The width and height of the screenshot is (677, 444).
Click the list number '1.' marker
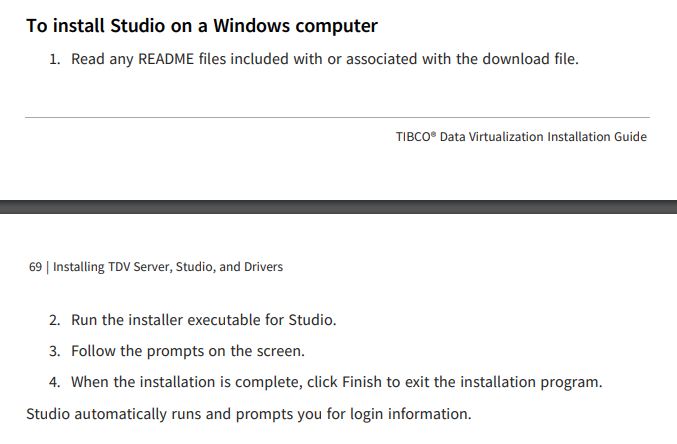56,59
